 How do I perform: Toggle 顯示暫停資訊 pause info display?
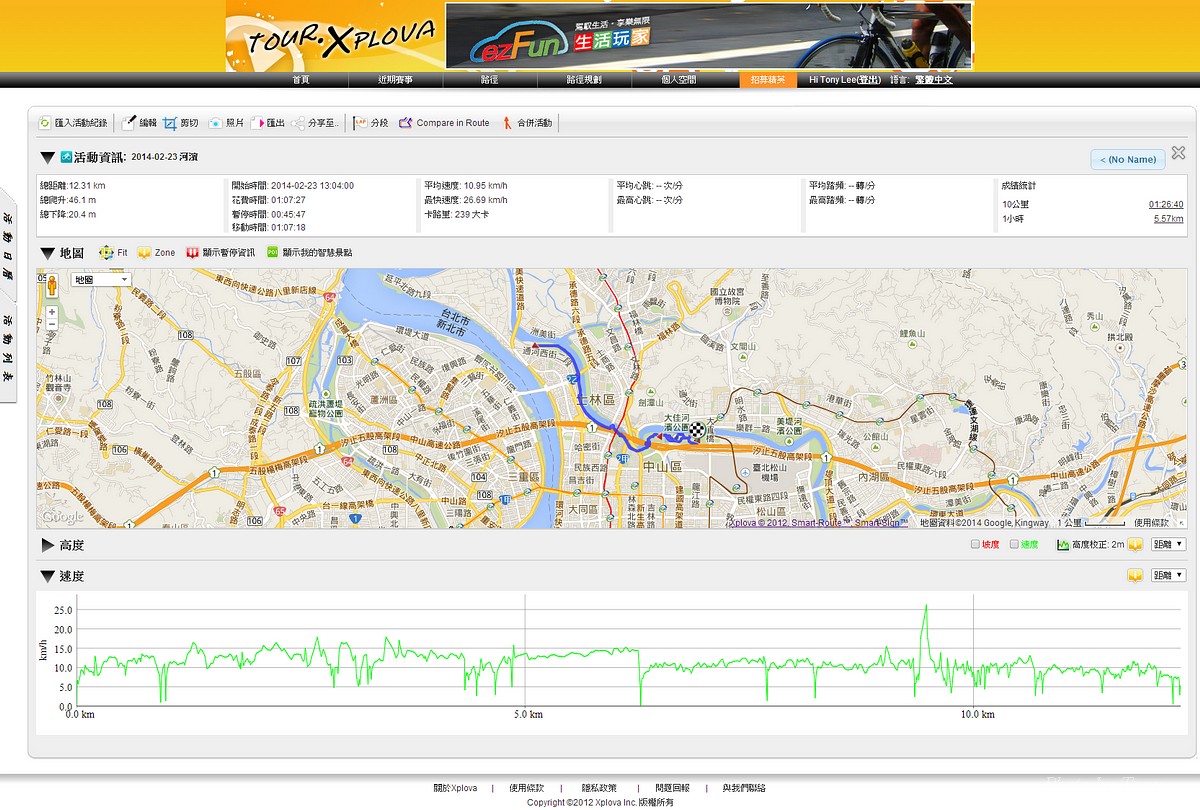192,253
